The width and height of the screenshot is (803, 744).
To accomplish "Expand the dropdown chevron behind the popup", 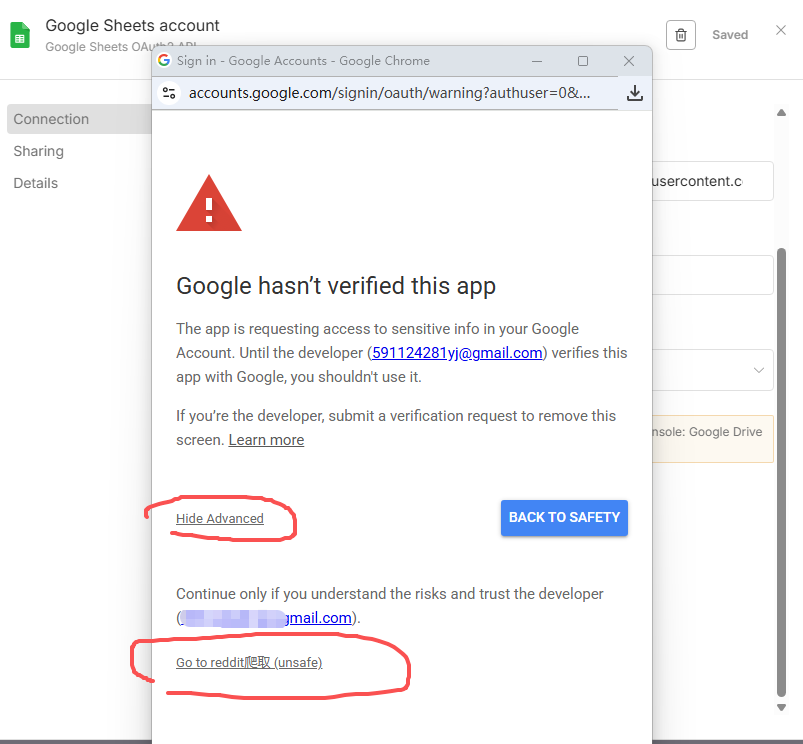I will pos(758,370).
